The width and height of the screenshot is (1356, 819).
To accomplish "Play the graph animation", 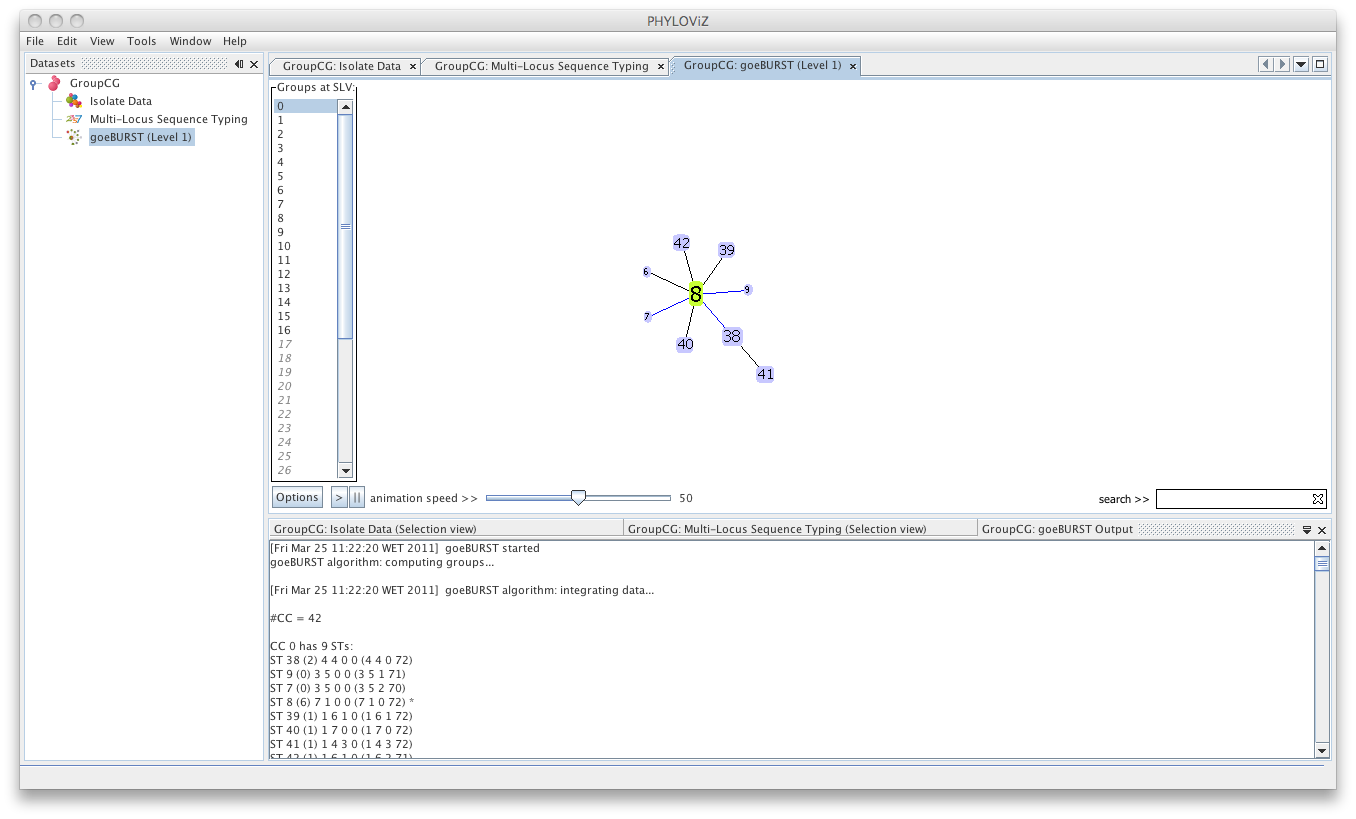I will [339, 497].
